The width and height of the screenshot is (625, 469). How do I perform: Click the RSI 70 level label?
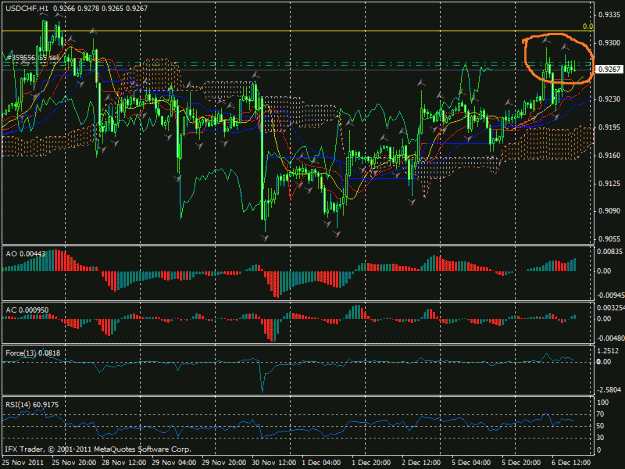(x=601, y=414)
